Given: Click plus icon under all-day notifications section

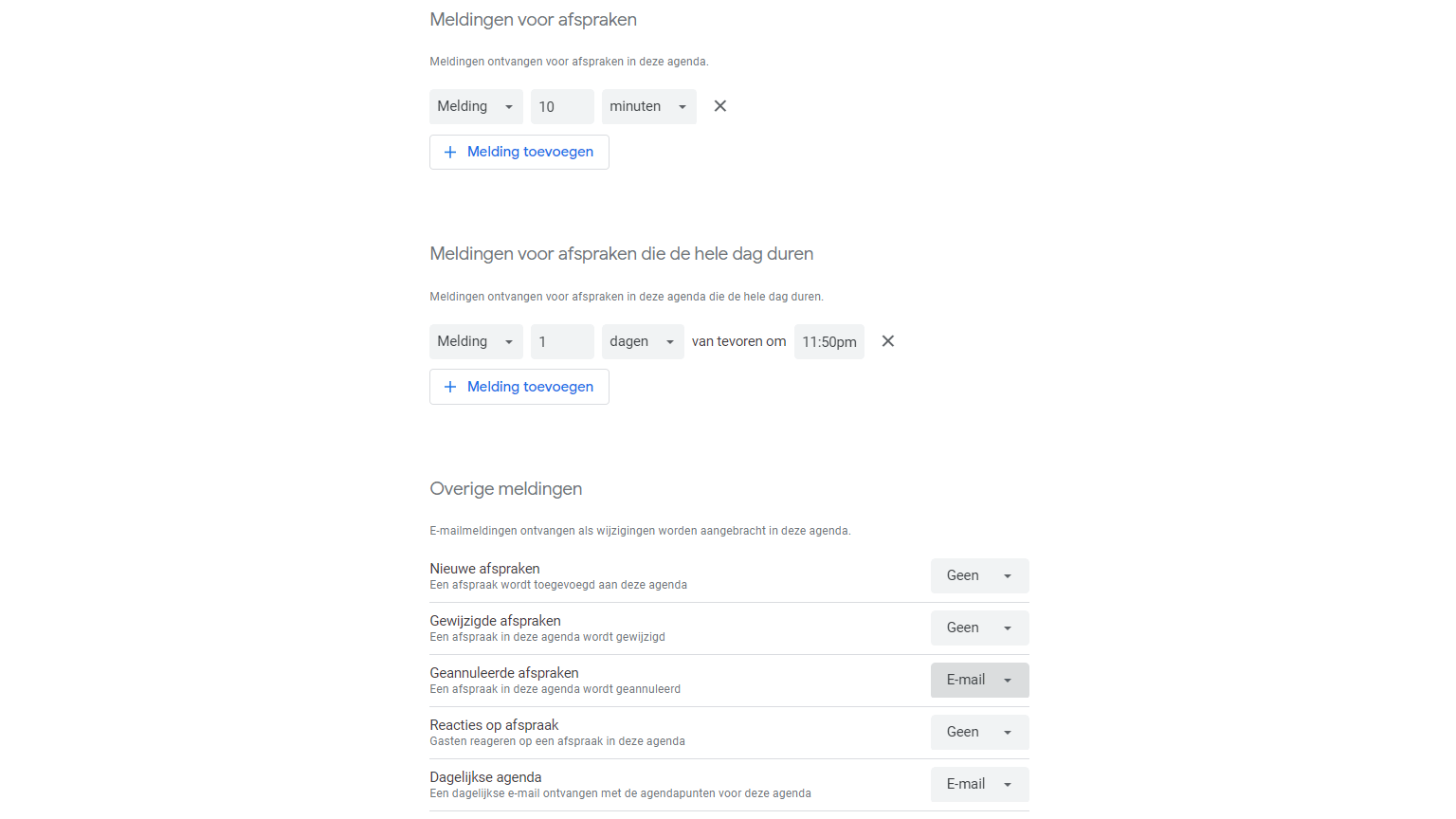Looking at the screenshot, I should [x=450, y=387].
